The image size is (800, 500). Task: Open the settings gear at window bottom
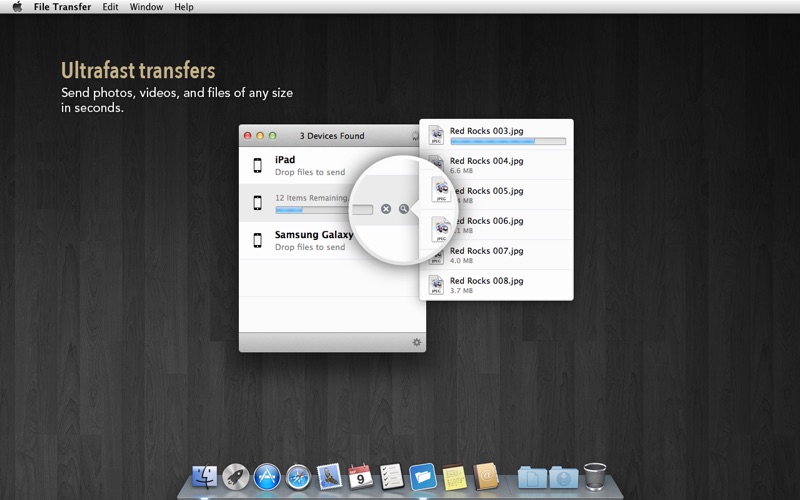point(417,343)
